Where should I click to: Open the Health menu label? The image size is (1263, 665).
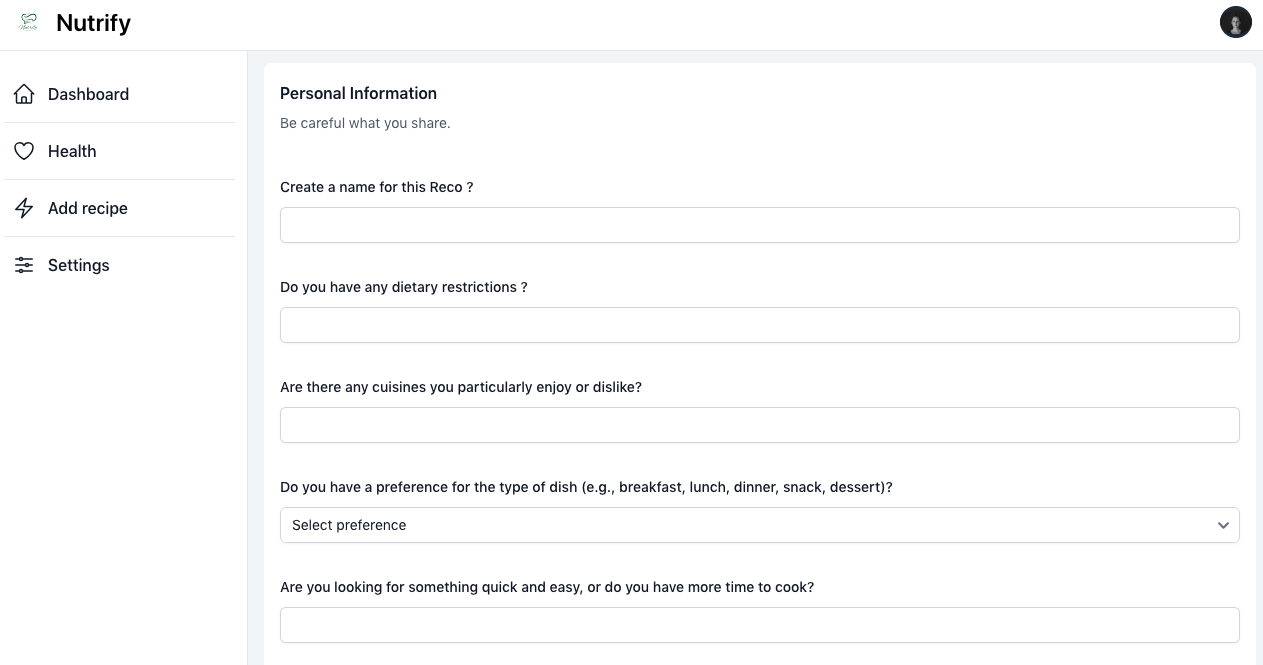pyautogui.click(x=72, y=151)
